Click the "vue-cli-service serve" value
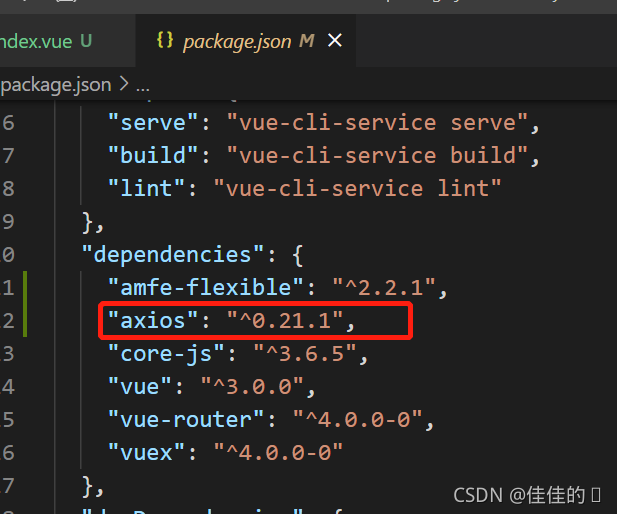The width and height of the screenshot is (617, 514). pos(377,123)
